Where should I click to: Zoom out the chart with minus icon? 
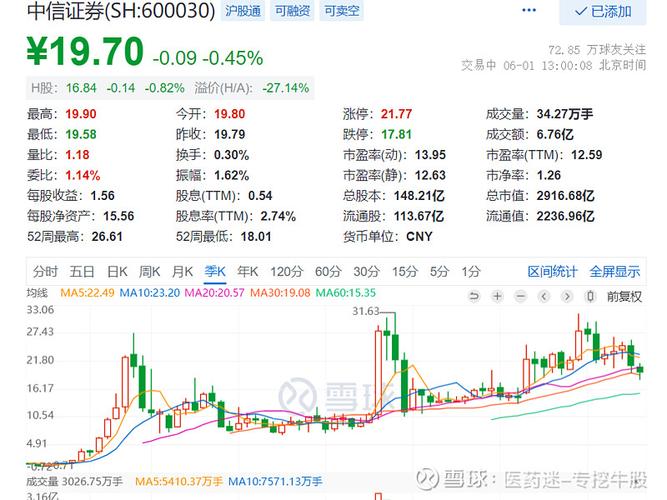click(521, 296)
